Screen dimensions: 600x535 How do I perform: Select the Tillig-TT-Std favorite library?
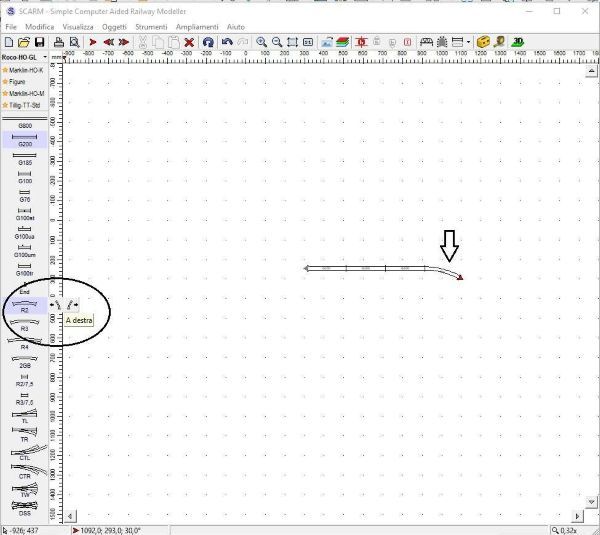pyautogui.click(x=25, y=104)
